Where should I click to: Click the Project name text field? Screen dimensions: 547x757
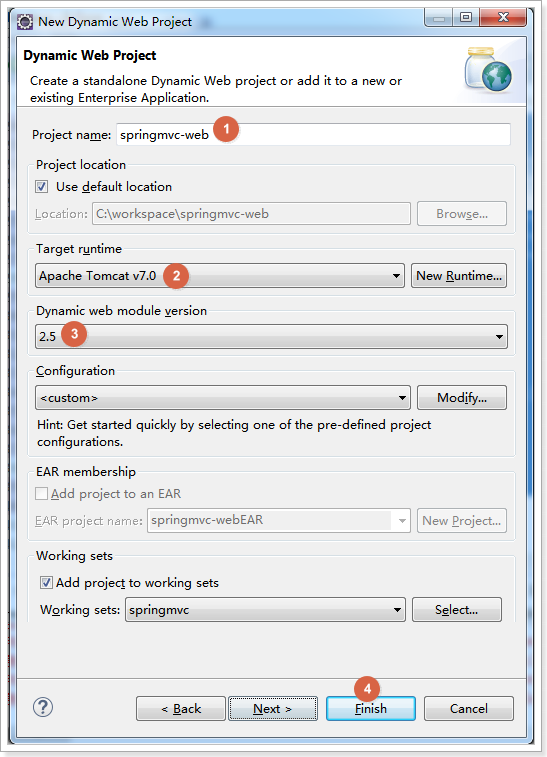point(313,135)
